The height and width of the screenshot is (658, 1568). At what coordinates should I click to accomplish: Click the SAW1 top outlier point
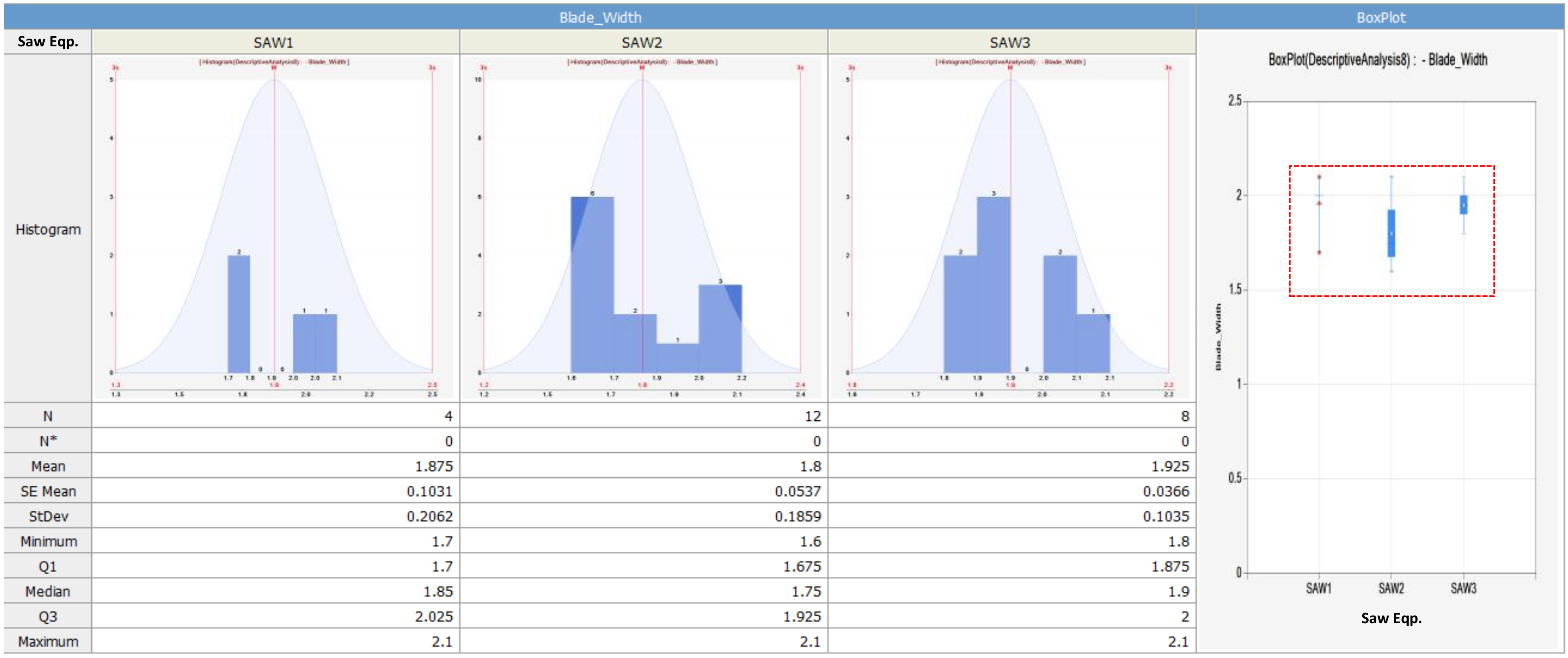[1319, 177]
